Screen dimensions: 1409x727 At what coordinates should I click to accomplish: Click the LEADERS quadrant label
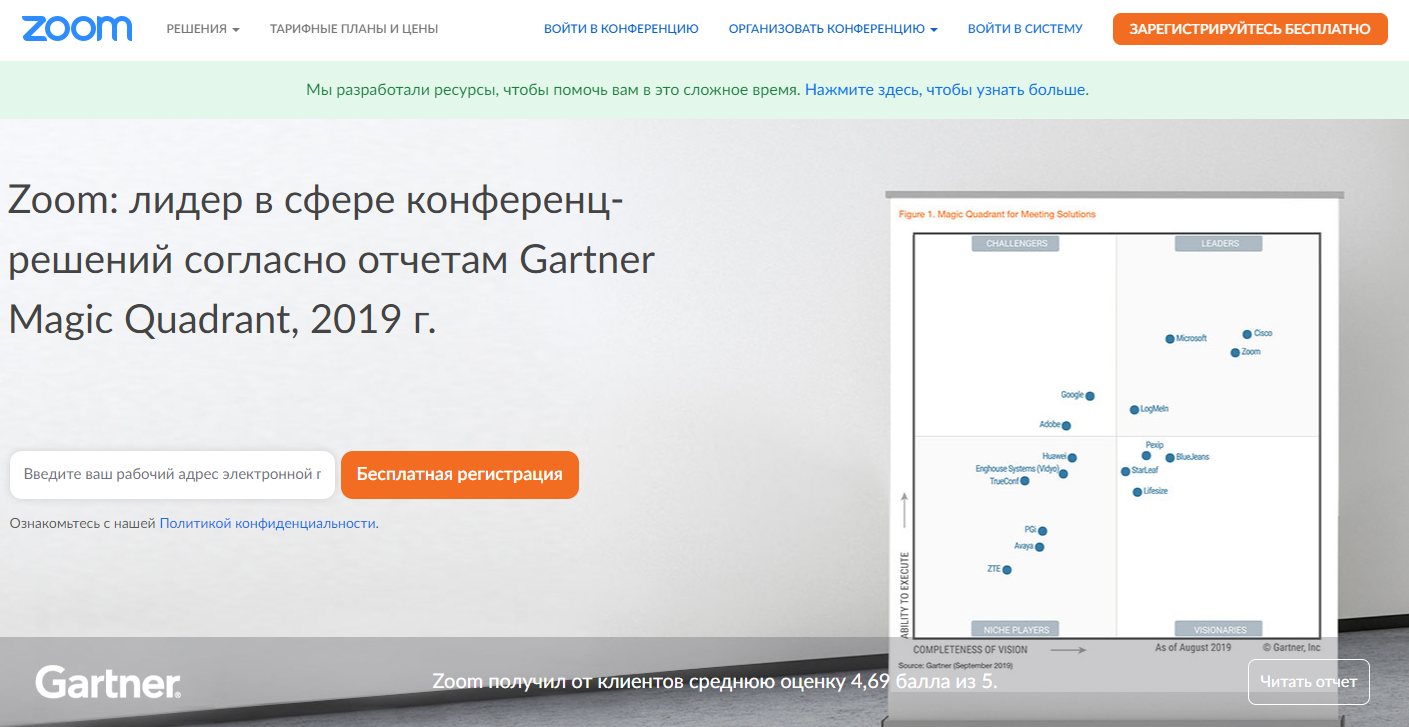pos(1219,243)
